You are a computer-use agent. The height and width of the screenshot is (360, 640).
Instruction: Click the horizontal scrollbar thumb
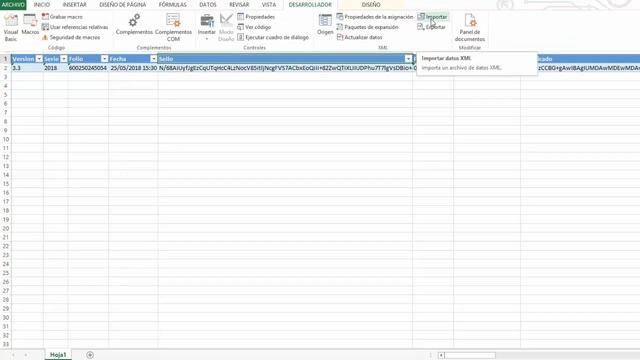pos(470,355)
